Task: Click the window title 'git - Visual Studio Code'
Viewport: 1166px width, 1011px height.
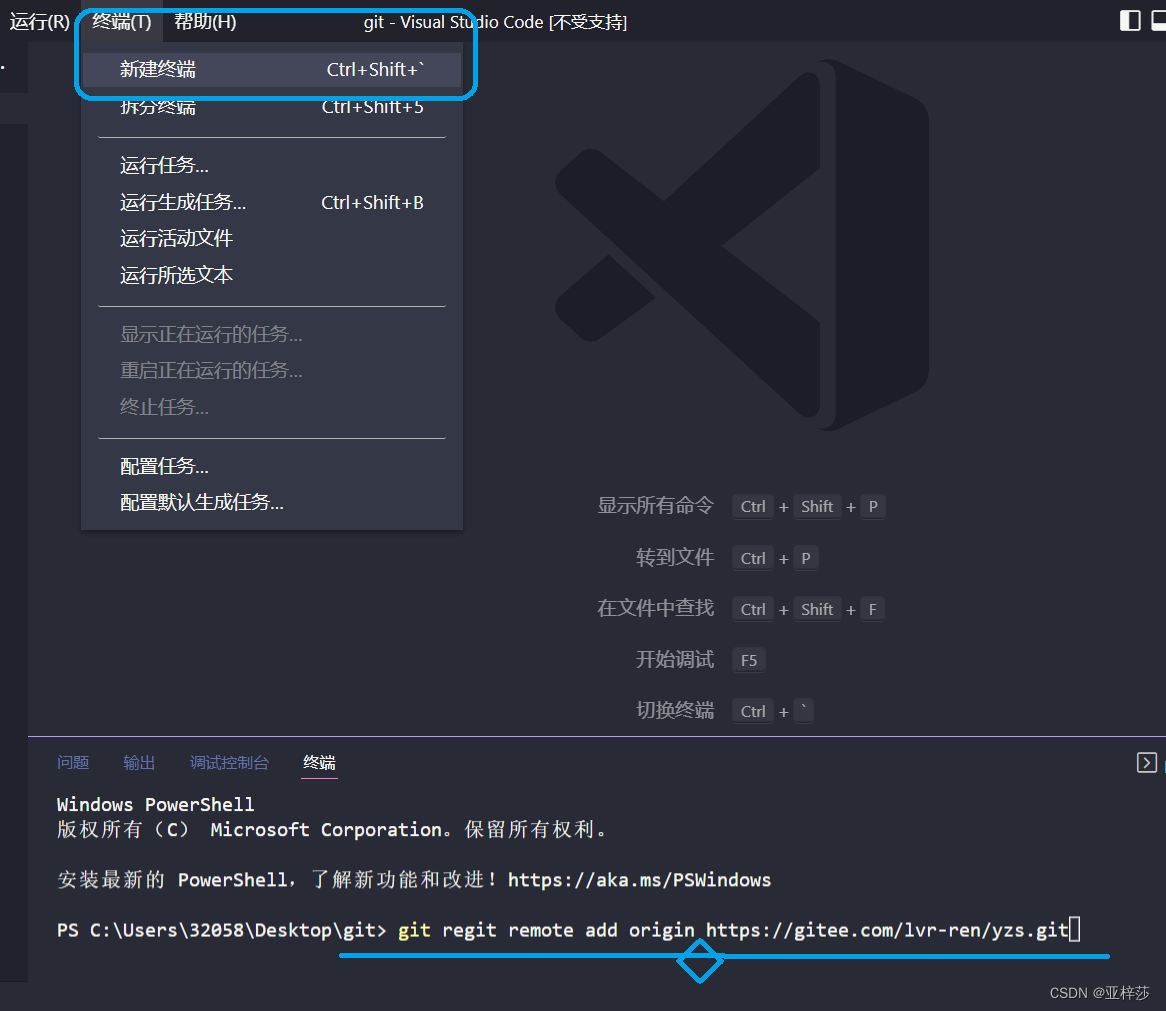Action: 454,22
